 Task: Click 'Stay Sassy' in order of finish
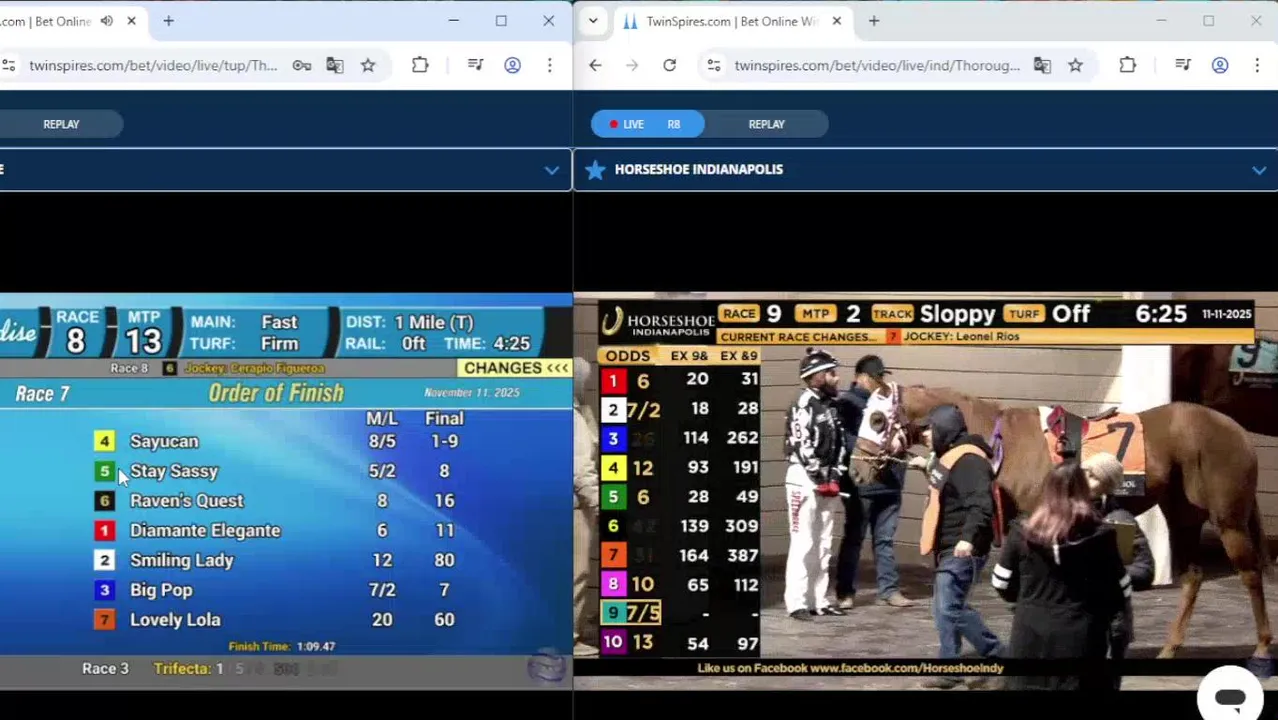point(174,471)
